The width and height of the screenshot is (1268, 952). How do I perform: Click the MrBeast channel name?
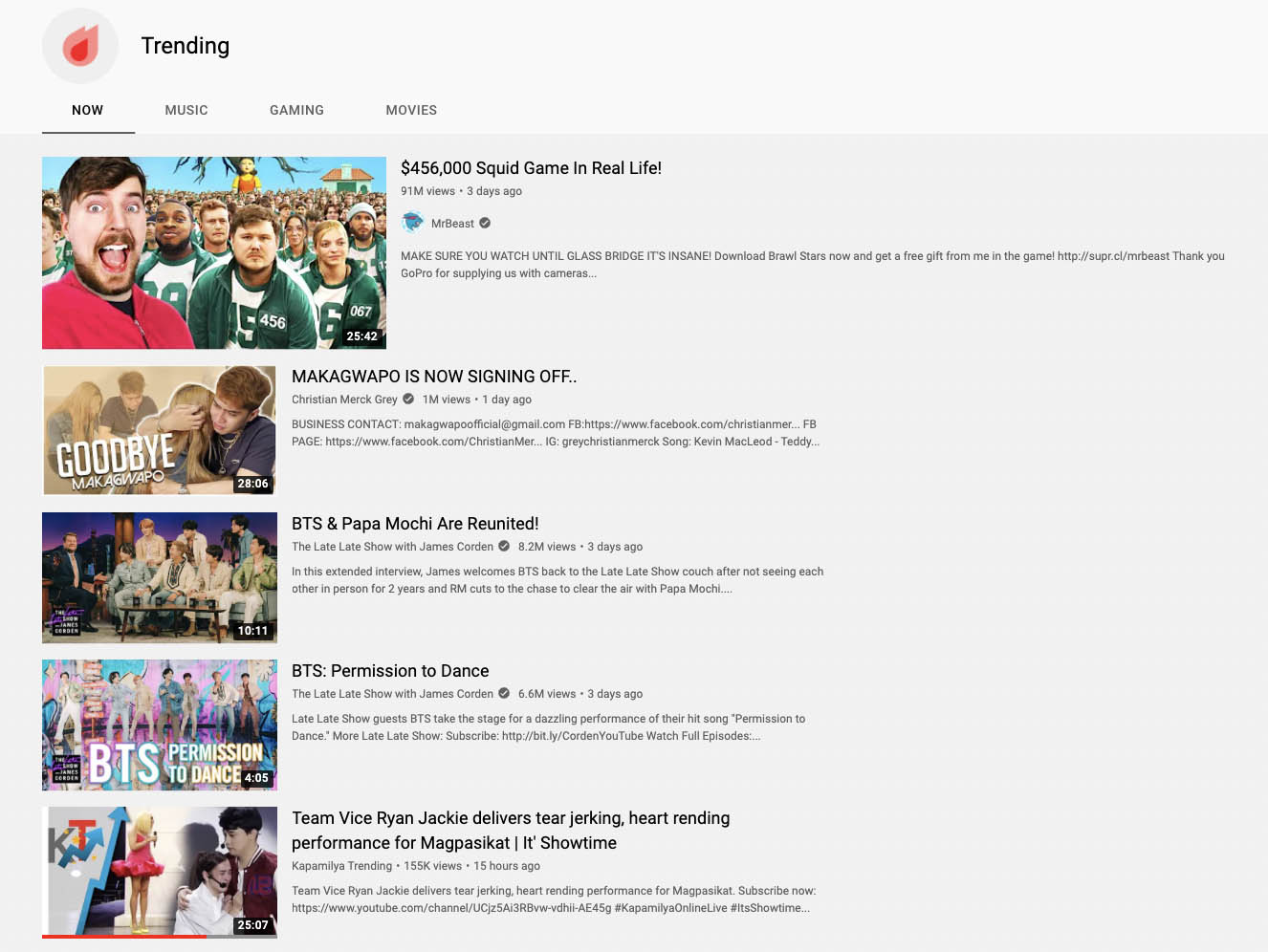(x=452, y=224)
